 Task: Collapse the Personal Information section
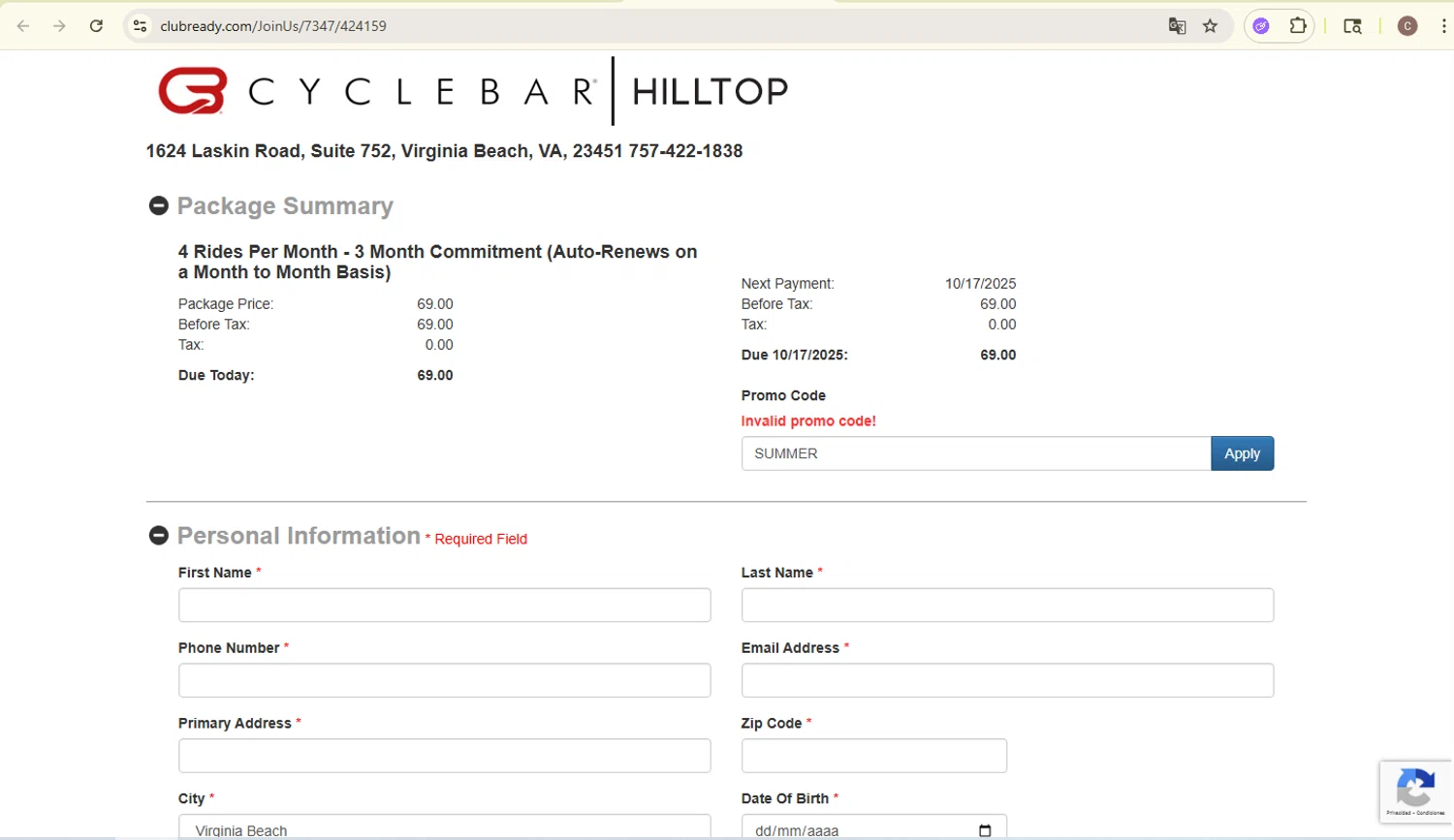[x=159, y=536]
